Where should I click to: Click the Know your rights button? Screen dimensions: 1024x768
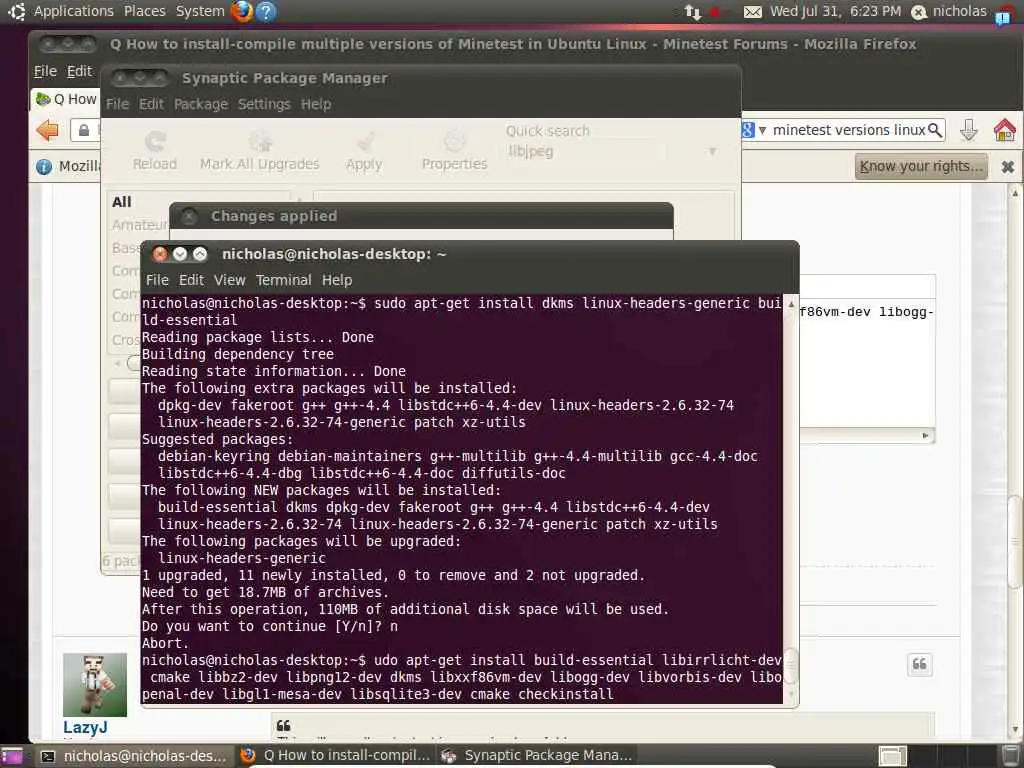tap(921, 167)
